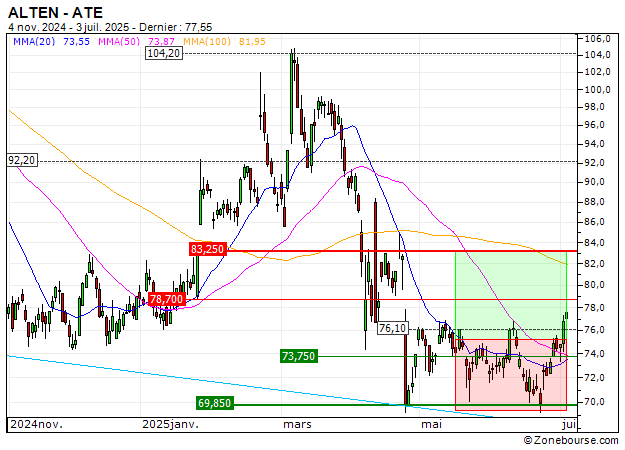Screen dimensions: 625x450
Task: Click the 92,20 dashed level label
Action: pos(22,160)
